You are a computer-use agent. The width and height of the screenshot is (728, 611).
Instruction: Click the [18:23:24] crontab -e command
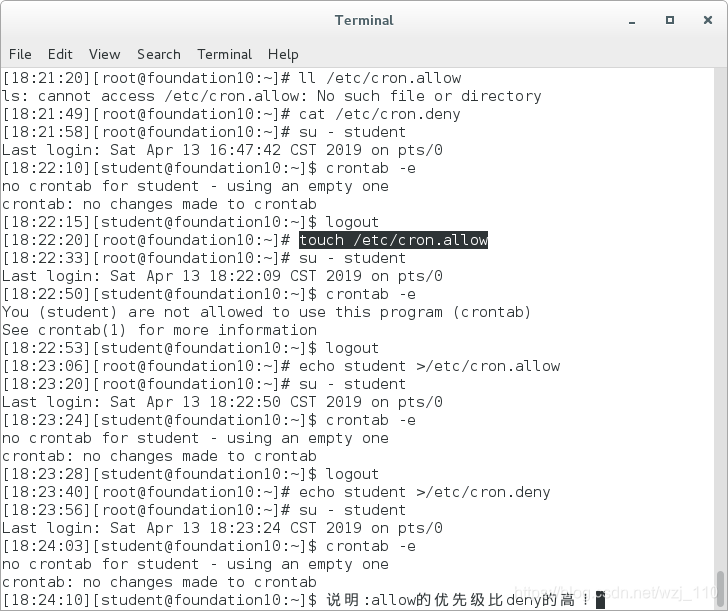(370, 420)
